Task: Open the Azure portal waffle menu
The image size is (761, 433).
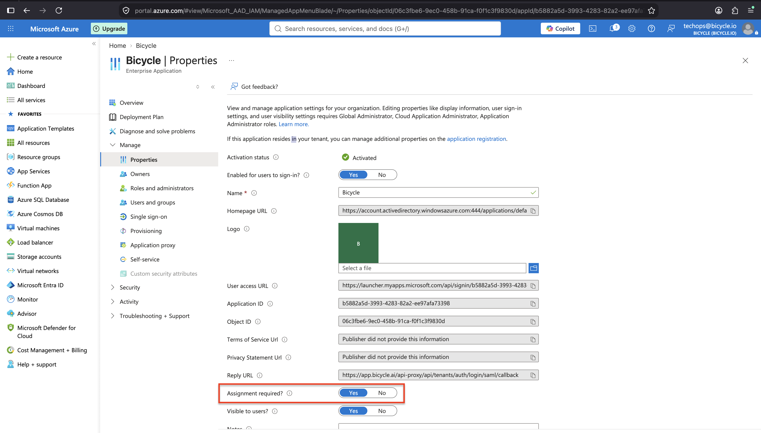Action: (x=11, y=29)
